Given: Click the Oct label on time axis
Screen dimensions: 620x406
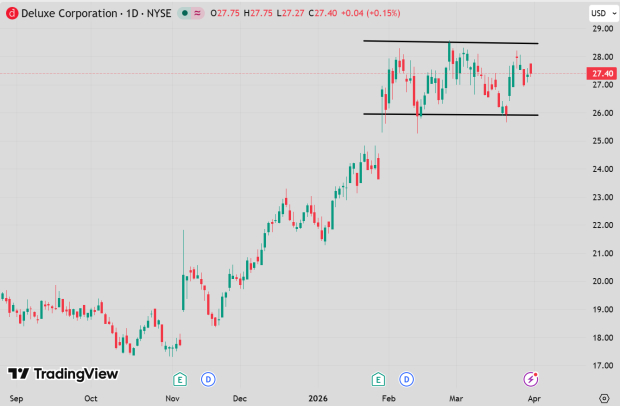Looking at the screenshot, I should tap(91, 397).
